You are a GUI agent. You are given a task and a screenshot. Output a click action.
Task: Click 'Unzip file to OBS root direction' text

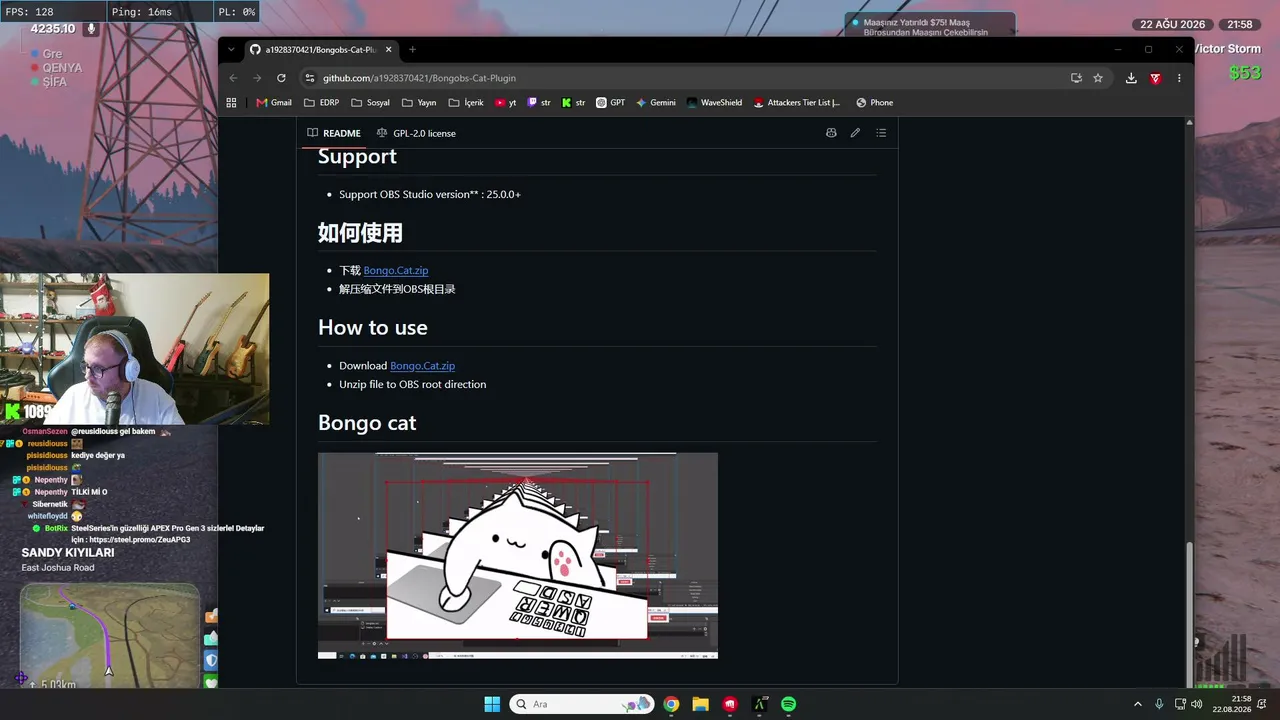point(412,384)
